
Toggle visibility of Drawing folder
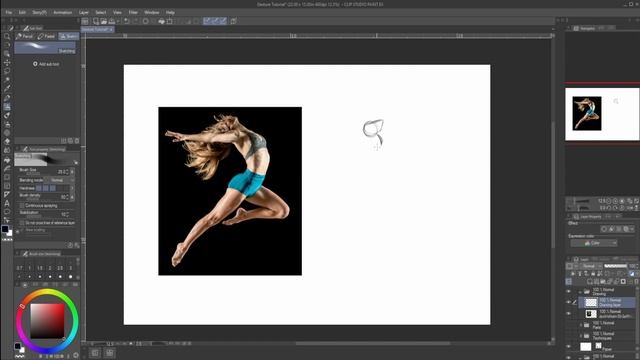click(x=569, y=291)
